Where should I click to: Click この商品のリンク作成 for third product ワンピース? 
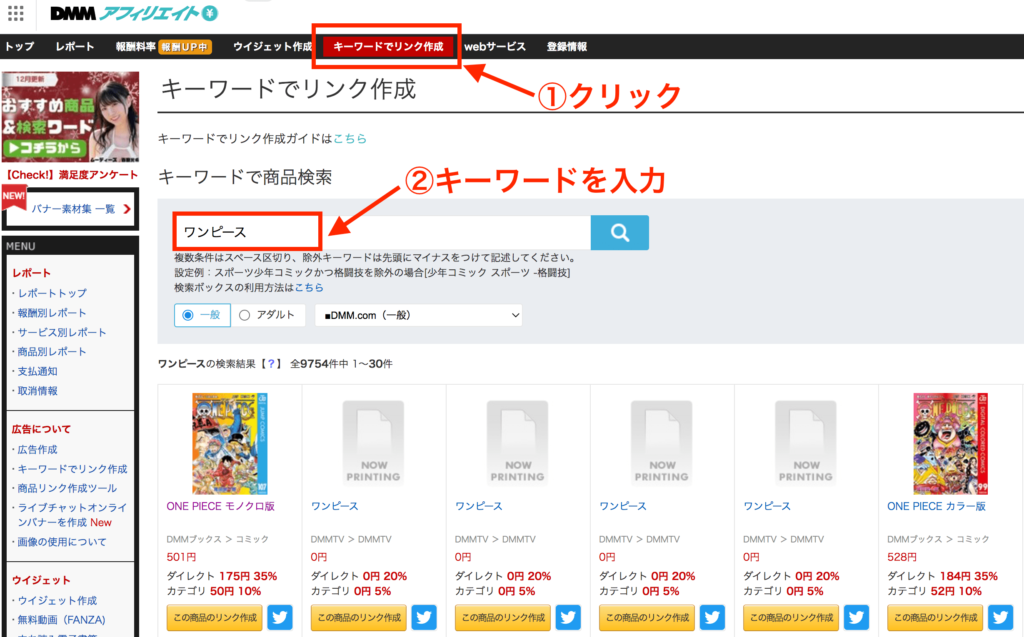click(503, 617)
